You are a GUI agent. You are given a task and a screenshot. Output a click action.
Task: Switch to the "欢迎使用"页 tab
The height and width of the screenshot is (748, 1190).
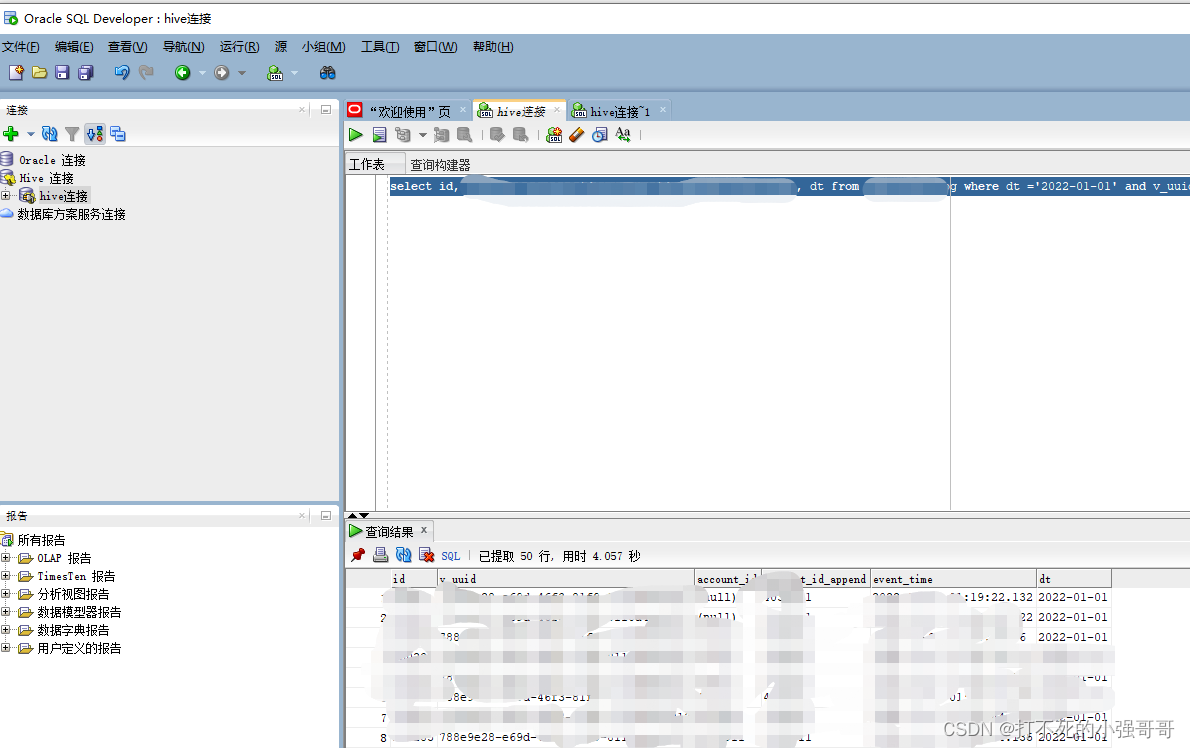[x=407, y=112]
